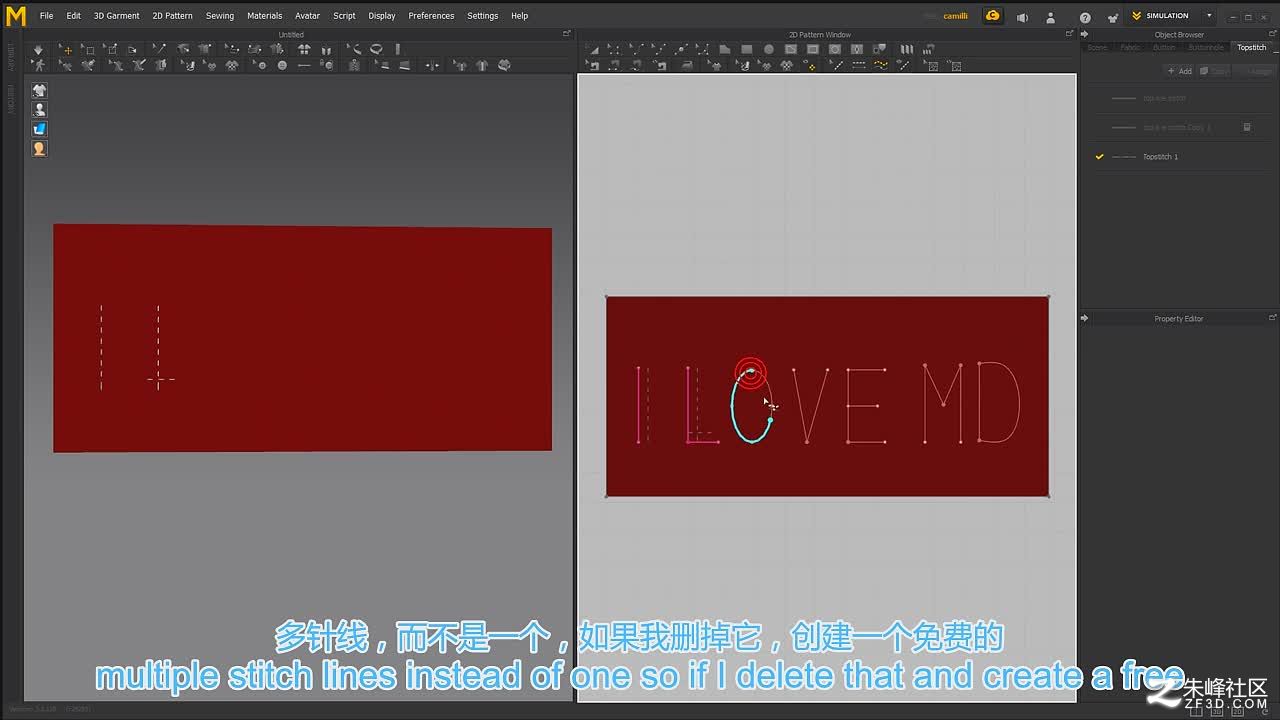Open the garment display icon in 3D viewport

(x=39, y=90)
